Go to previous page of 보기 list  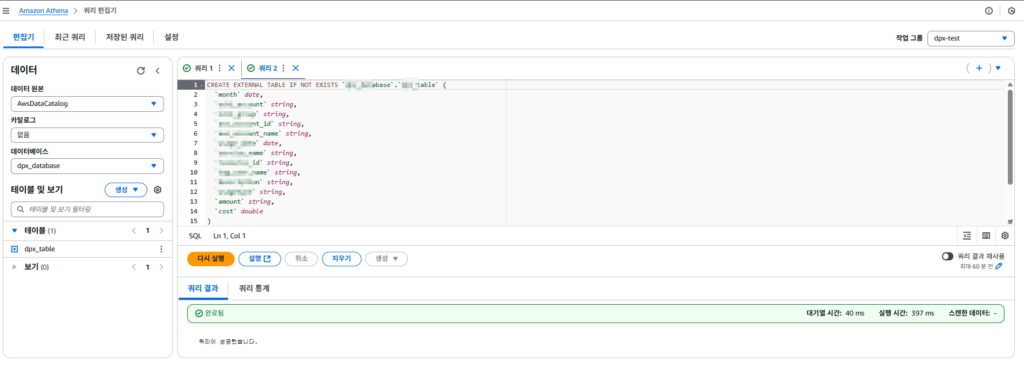click(134, 267)
